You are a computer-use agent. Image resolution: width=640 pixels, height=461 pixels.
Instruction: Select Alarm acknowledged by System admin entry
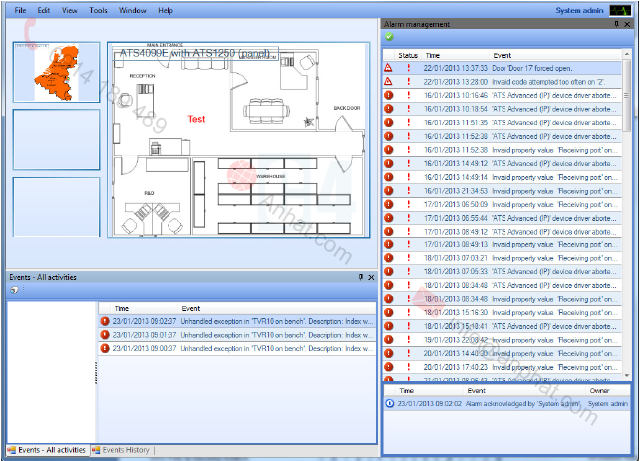tap(507, 403)
